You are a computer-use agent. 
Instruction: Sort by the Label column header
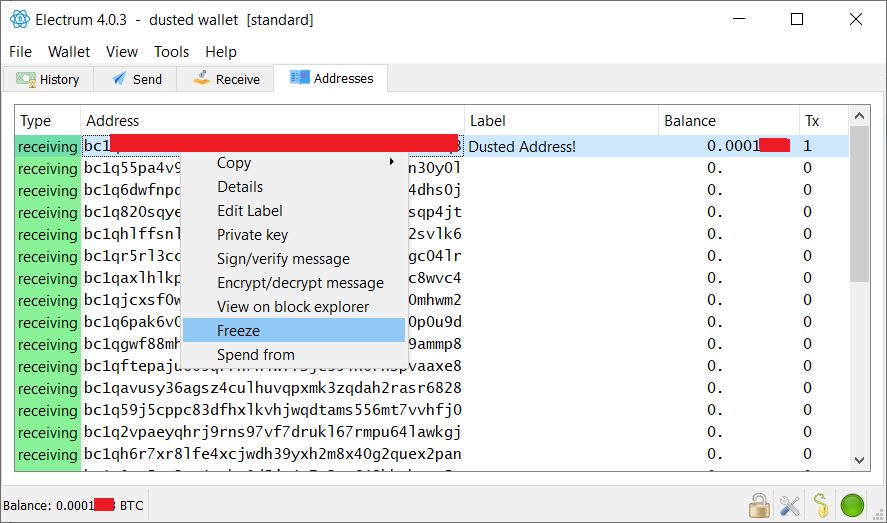coord(561,120)
